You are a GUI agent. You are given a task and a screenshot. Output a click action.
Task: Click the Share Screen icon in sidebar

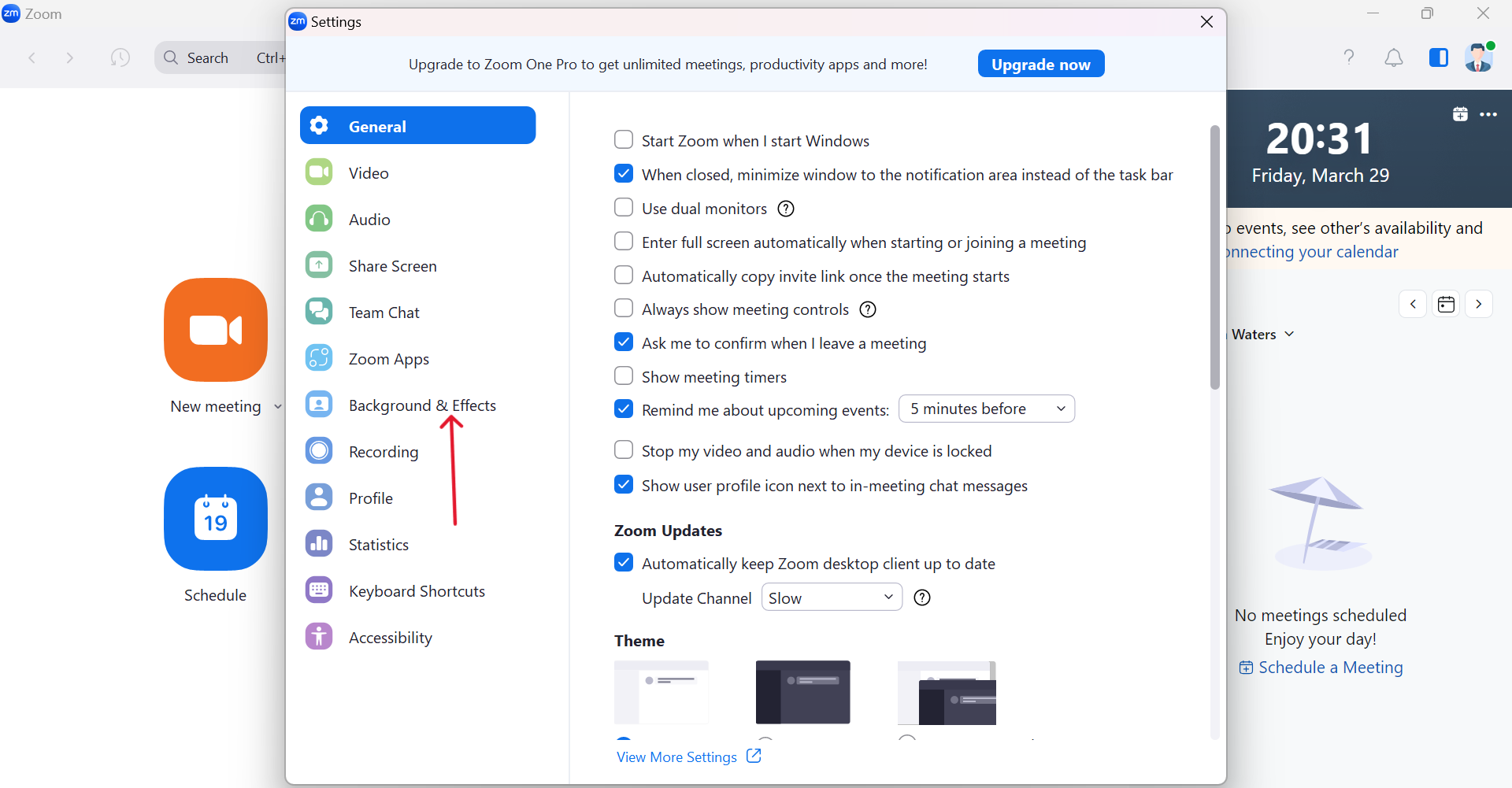(319, 265)
